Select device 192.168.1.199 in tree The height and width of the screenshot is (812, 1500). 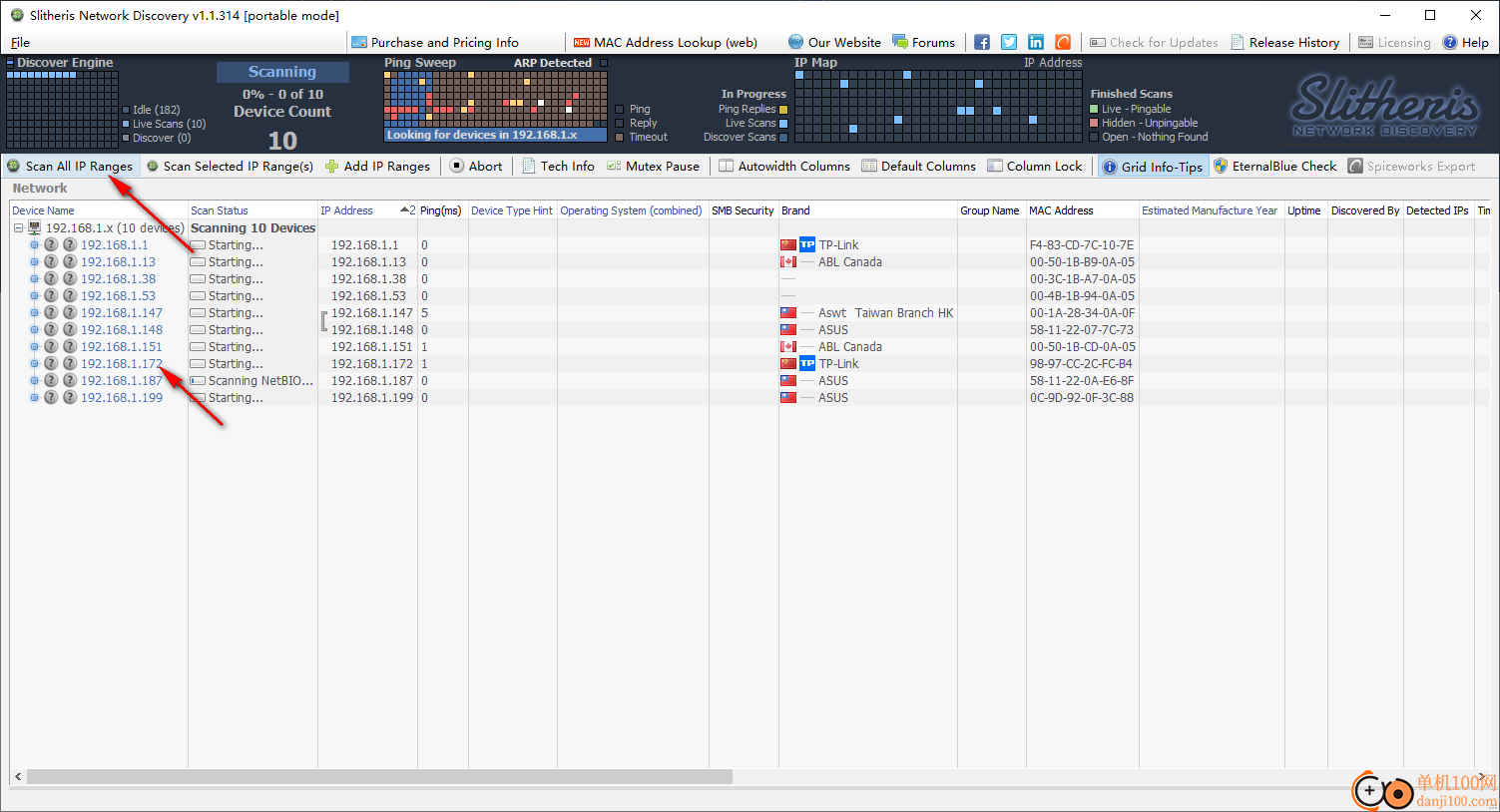[121, 398]
